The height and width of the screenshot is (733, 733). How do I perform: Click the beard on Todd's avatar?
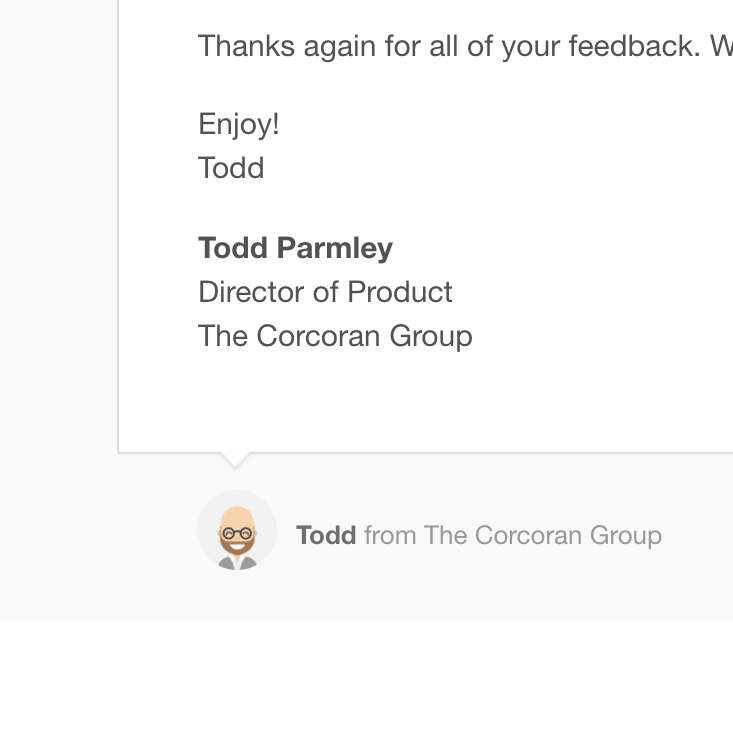click(x=237, y=546)
